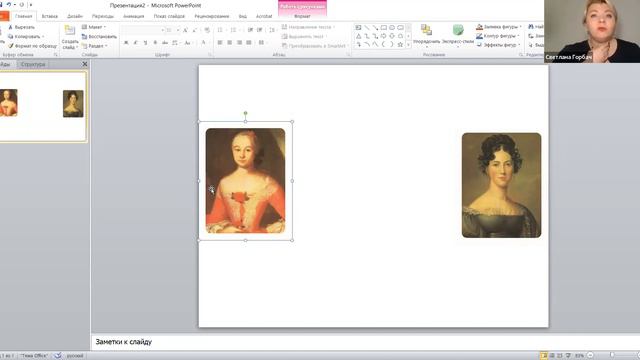Image resolution: width=640 pixels, height=360 pixels.
Task: Justify text in the paragraph group
Action: [249, 42]
